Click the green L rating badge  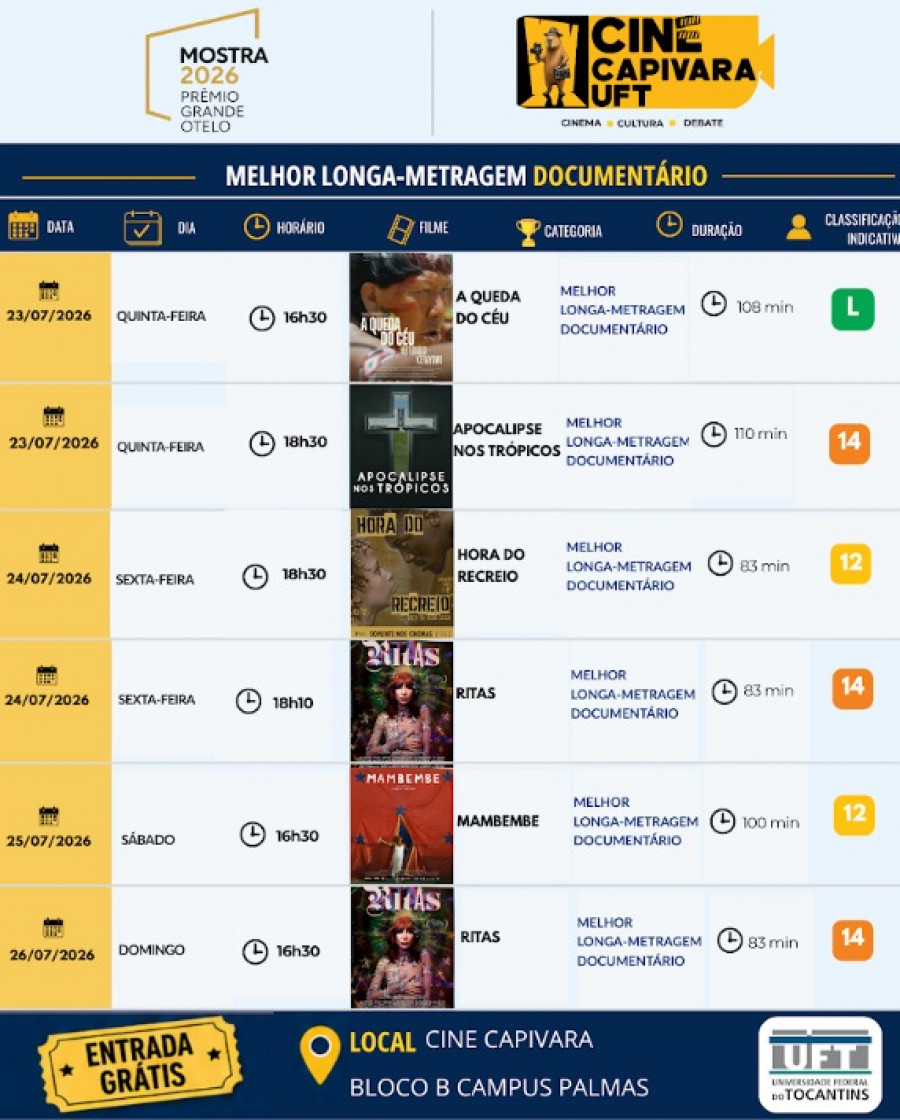click(852, 309)
